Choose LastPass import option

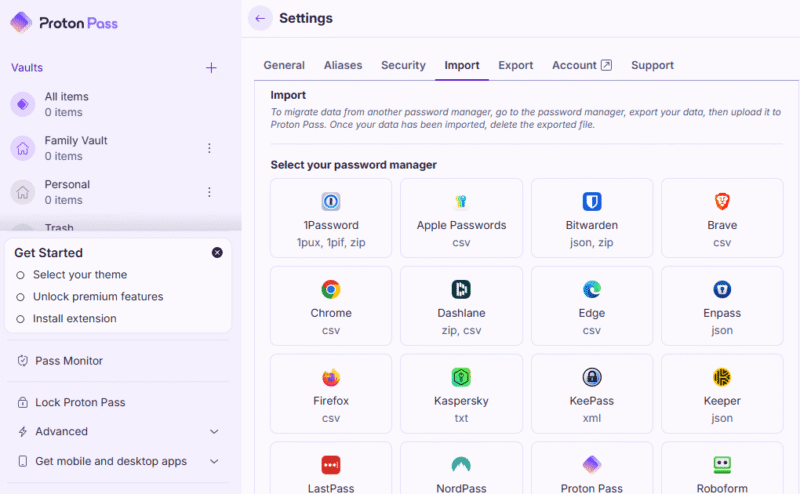pyautogui.click(x=331, y=468)
